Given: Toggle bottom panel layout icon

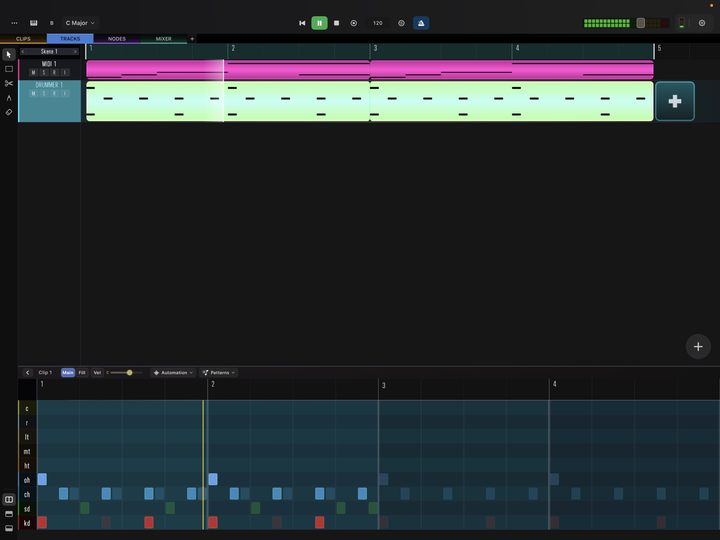Looking at the screenshot, I should pyautogui.click(x=9, y=529).
